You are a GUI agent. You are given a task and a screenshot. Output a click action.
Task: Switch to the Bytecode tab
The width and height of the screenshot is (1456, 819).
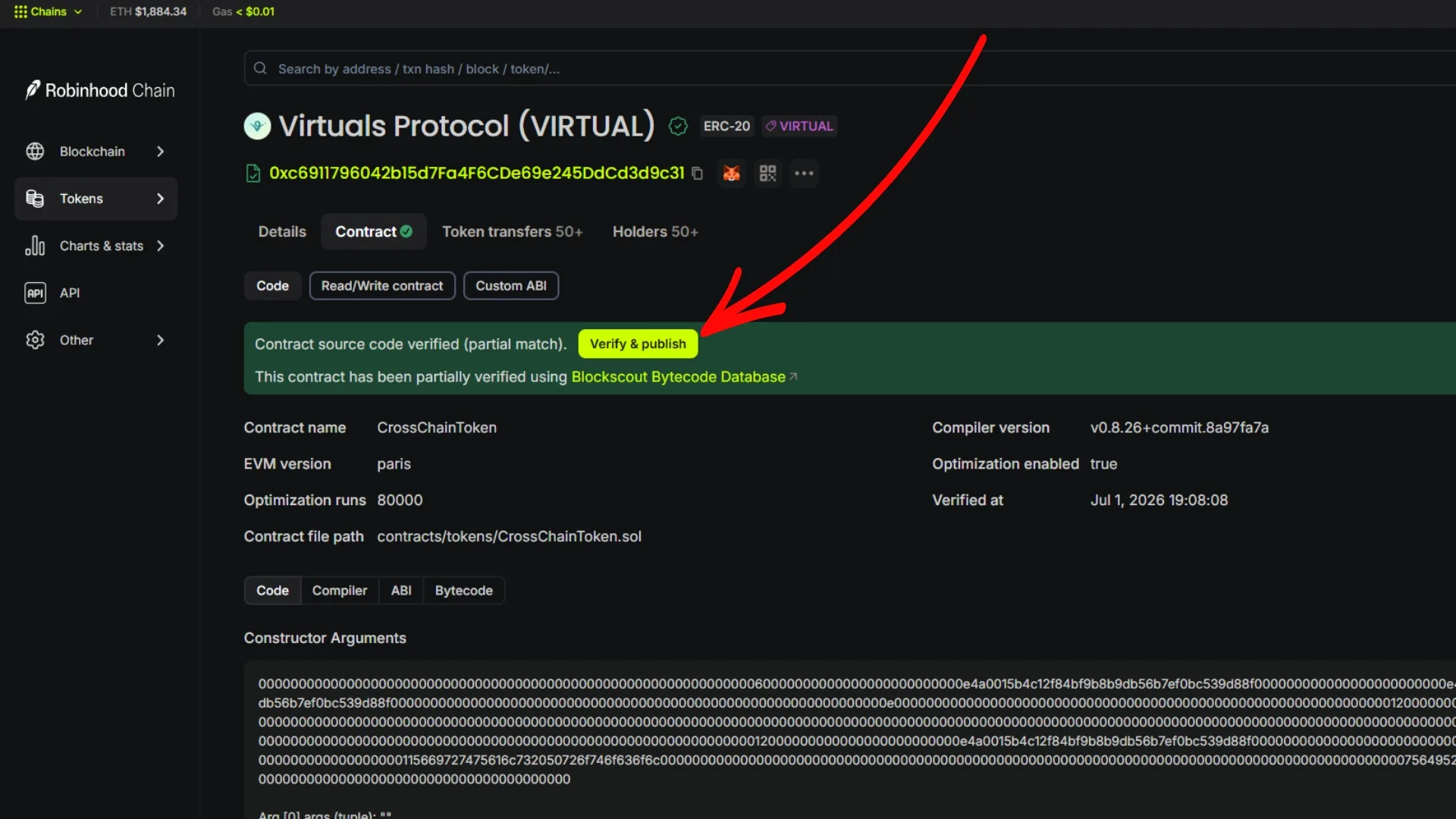coord(464,591)
